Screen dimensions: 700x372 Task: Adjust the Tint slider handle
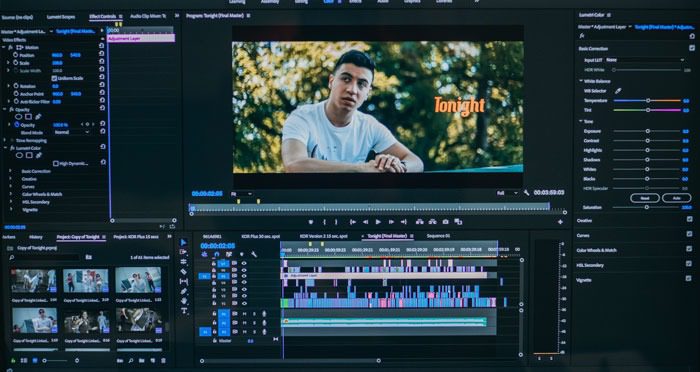[x=648, y=110]
